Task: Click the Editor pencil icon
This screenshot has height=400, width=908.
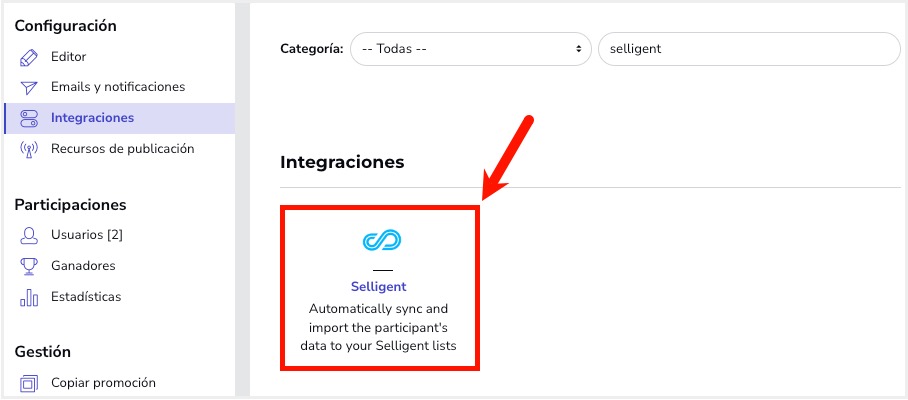Action: (x=29, y=57)
